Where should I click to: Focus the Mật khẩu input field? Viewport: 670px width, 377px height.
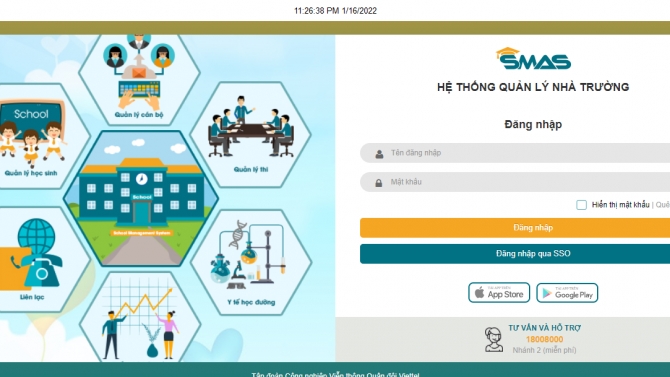(x=515, y=182)
